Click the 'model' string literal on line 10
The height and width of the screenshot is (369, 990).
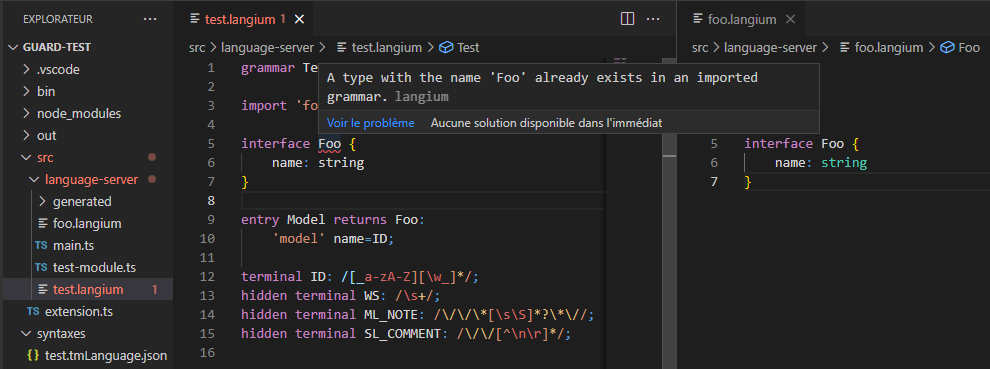click(x=299, y=239)
